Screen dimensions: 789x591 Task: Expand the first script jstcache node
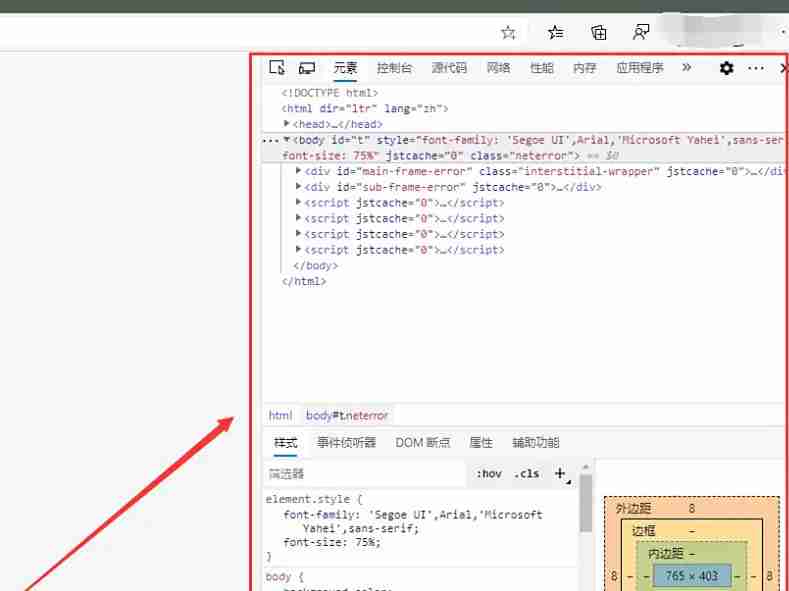(x=298, y=202)
